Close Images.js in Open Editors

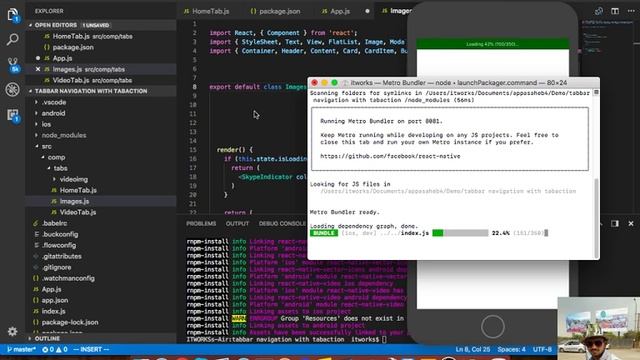38,69
